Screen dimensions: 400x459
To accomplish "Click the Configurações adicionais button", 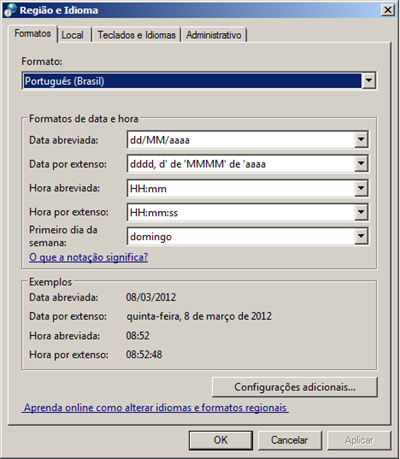I will [295, 387].
